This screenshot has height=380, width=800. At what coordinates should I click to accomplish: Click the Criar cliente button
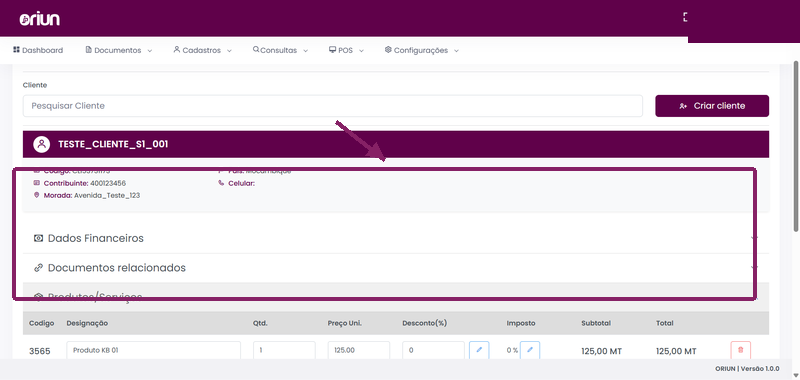click(712, 106)
